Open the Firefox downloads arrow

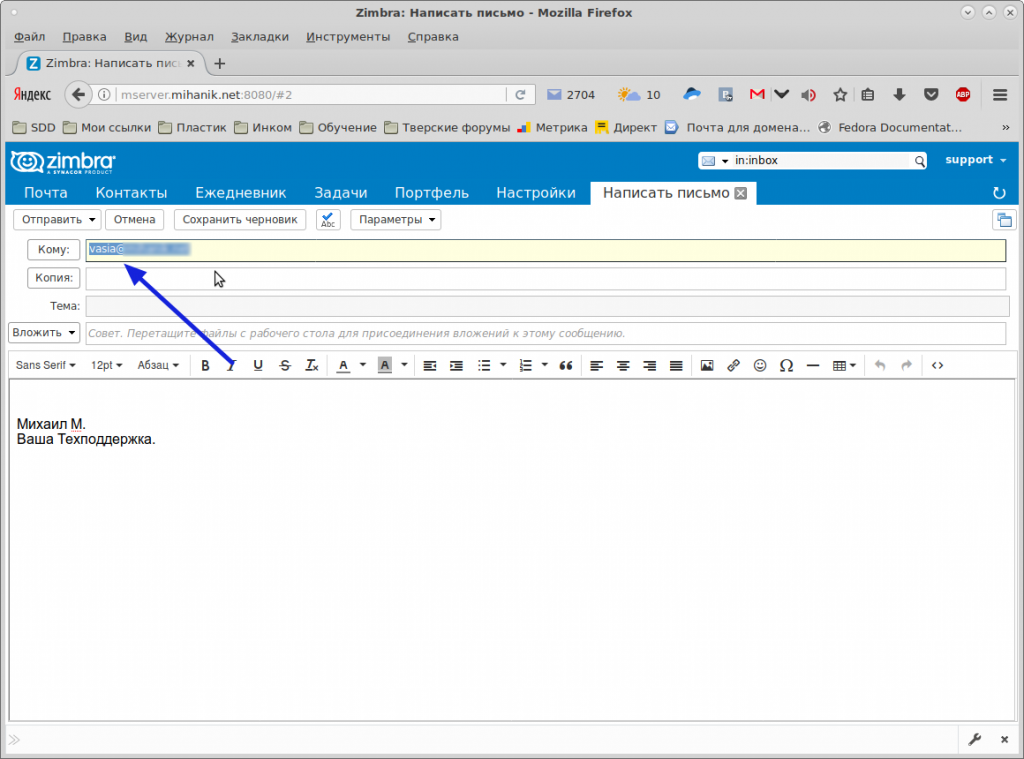coord(899,95)
